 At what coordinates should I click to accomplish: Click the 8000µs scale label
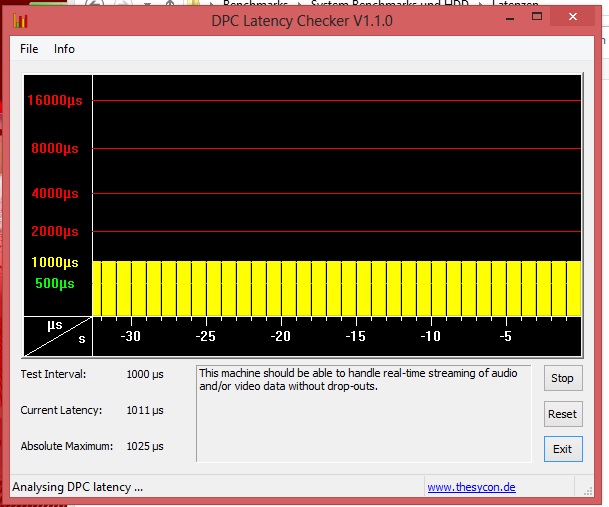point(55,148)
